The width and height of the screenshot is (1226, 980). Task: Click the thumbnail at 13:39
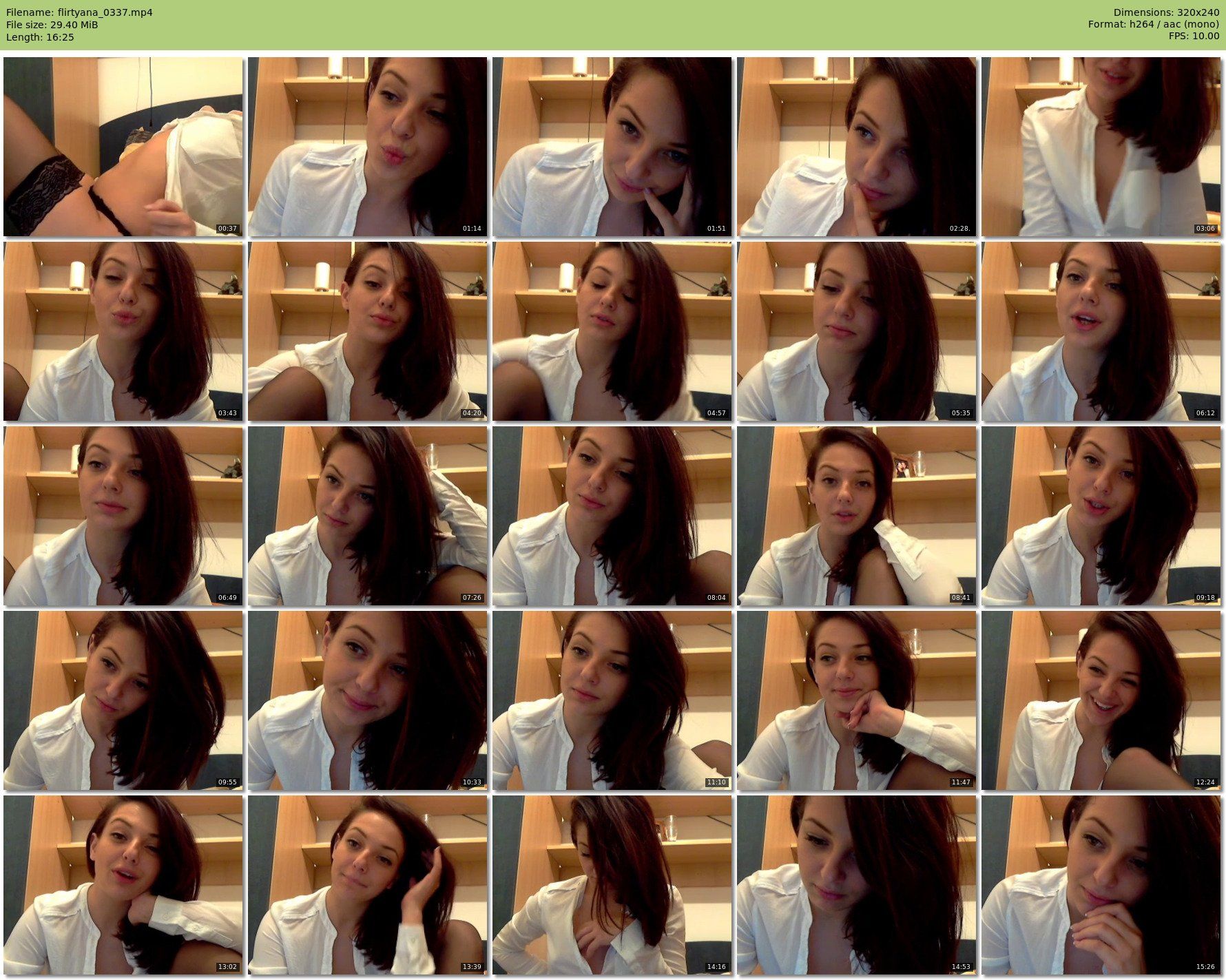[x=367, y=885]
